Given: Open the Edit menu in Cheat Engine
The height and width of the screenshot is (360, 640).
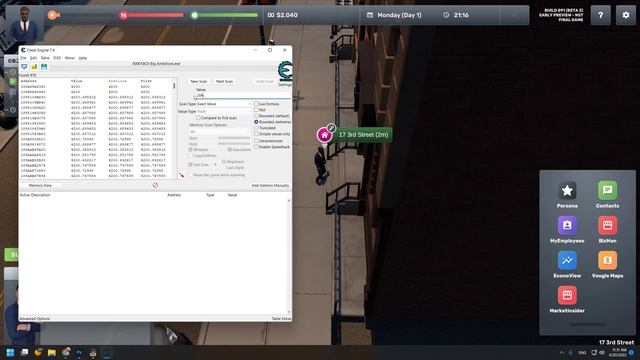Looking at the screenshot, I should pos(33,58).
